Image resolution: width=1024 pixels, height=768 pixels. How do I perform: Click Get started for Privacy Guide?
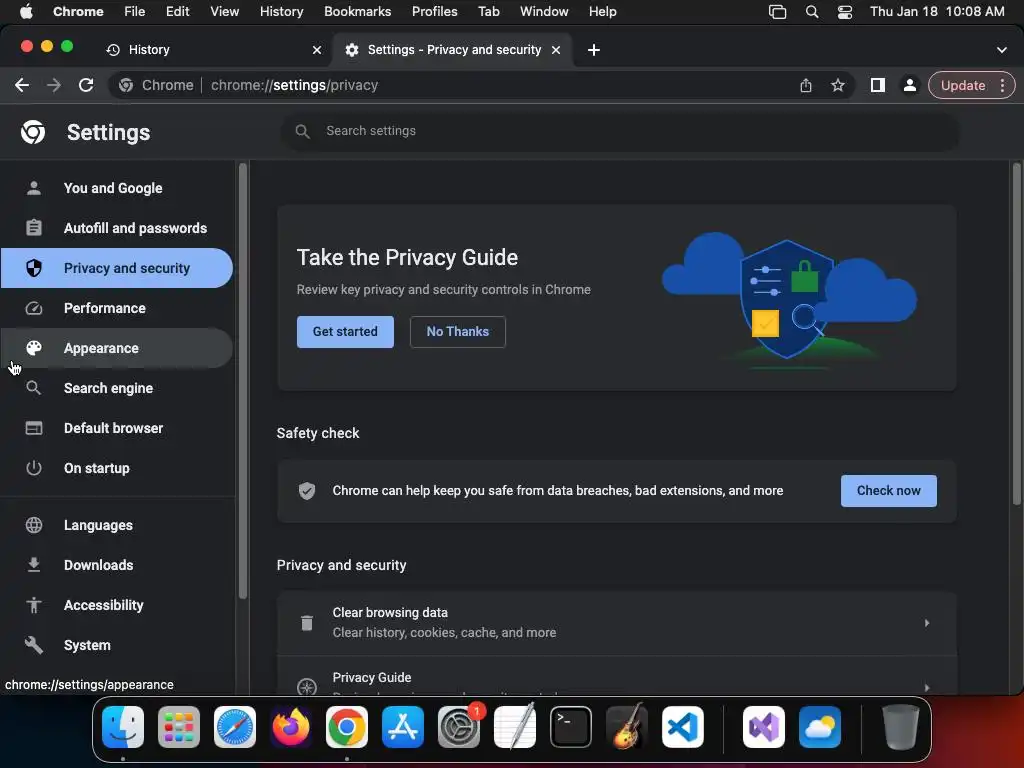[345, 332]
